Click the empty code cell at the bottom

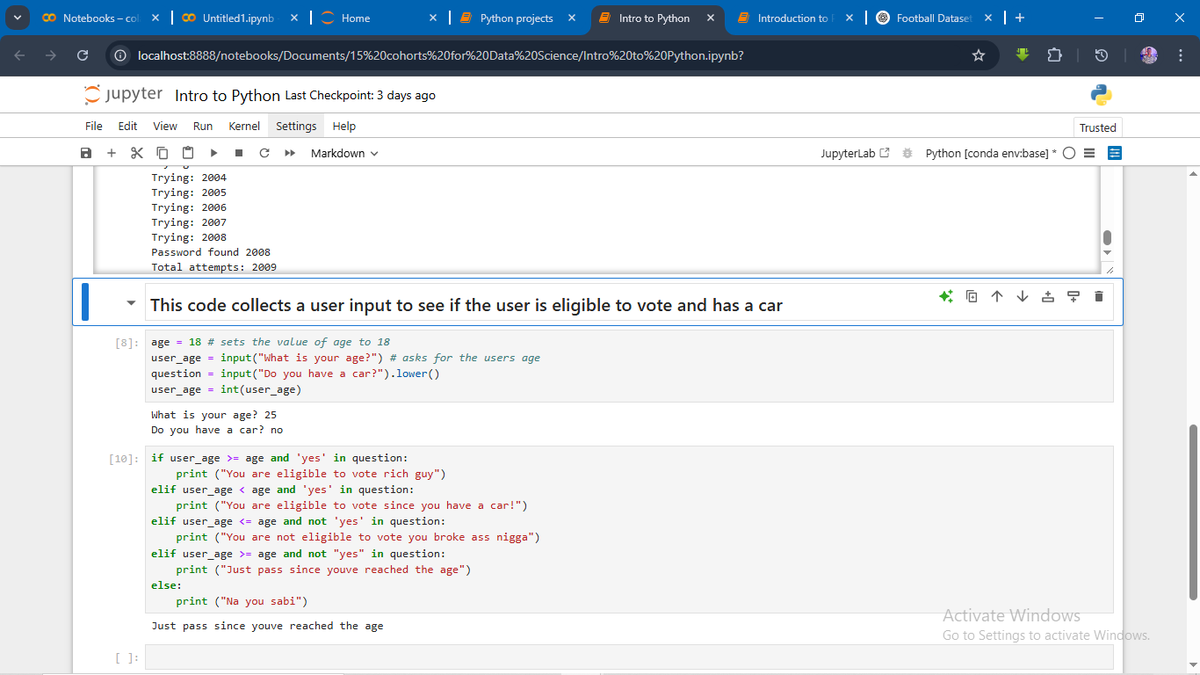(629, 657)
